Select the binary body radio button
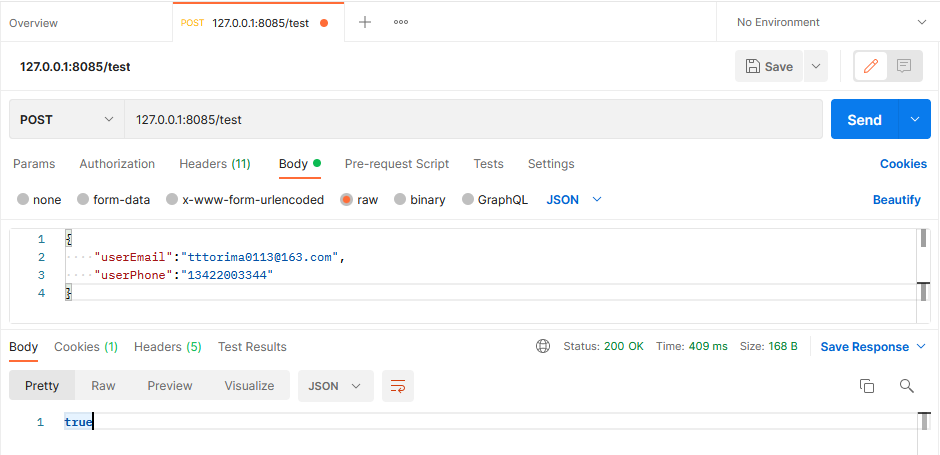 coord(400,200)
